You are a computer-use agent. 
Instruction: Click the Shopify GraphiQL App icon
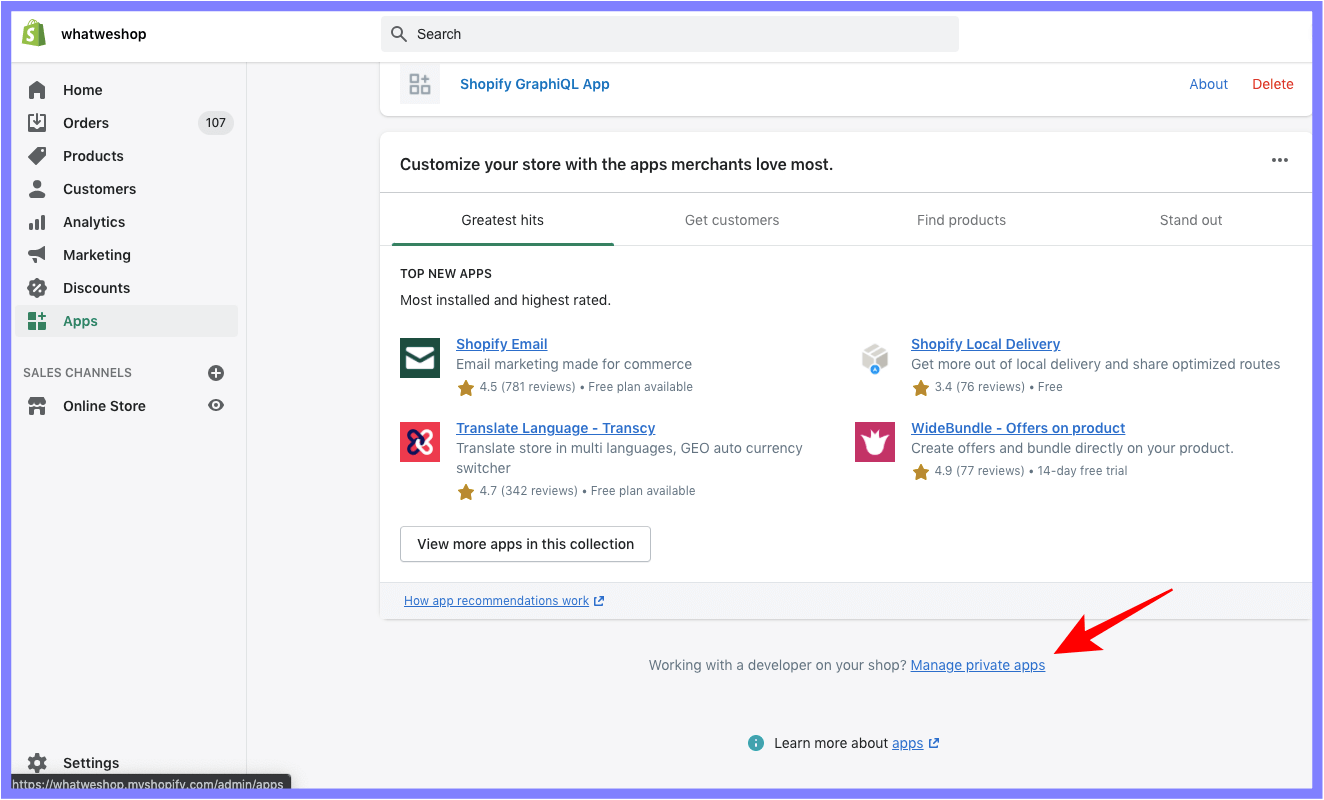point(420,84)
